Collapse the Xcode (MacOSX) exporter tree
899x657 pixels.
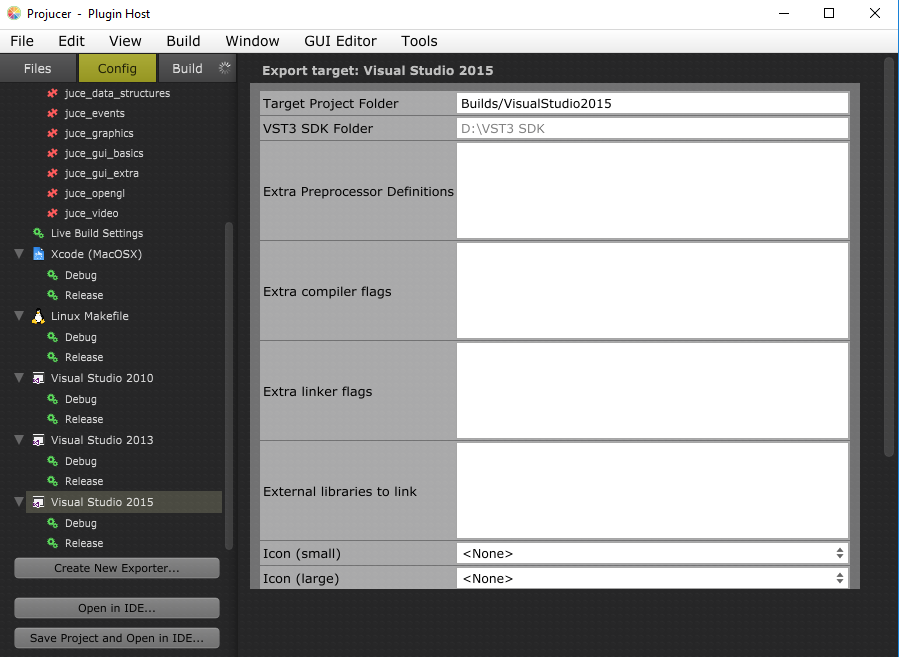point(19,253)
